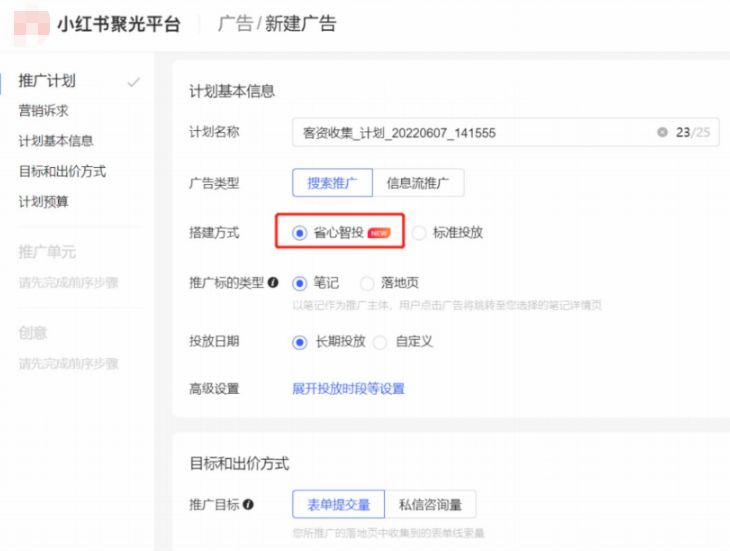Select 长期投放 delivery date option
This screenshot has height=551, width=730.
click(x=299, y=343)
